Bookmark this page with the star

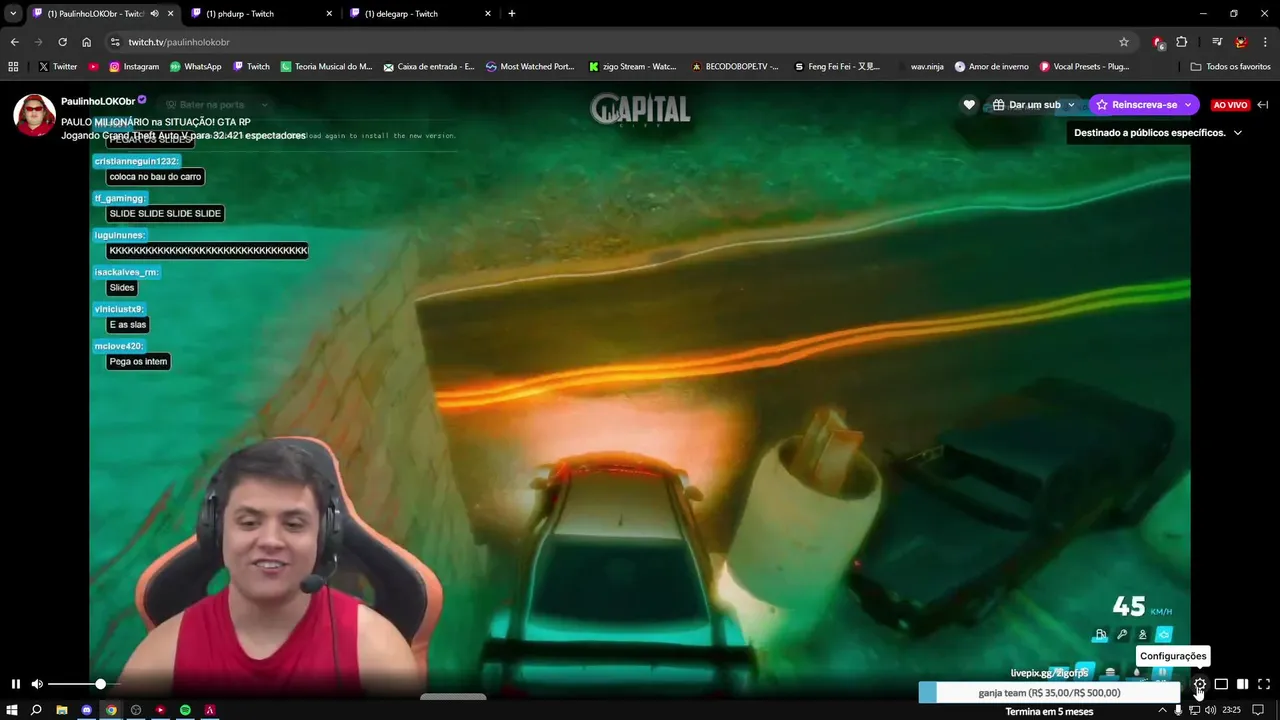pyautogui.click(x=1123, y=42)
